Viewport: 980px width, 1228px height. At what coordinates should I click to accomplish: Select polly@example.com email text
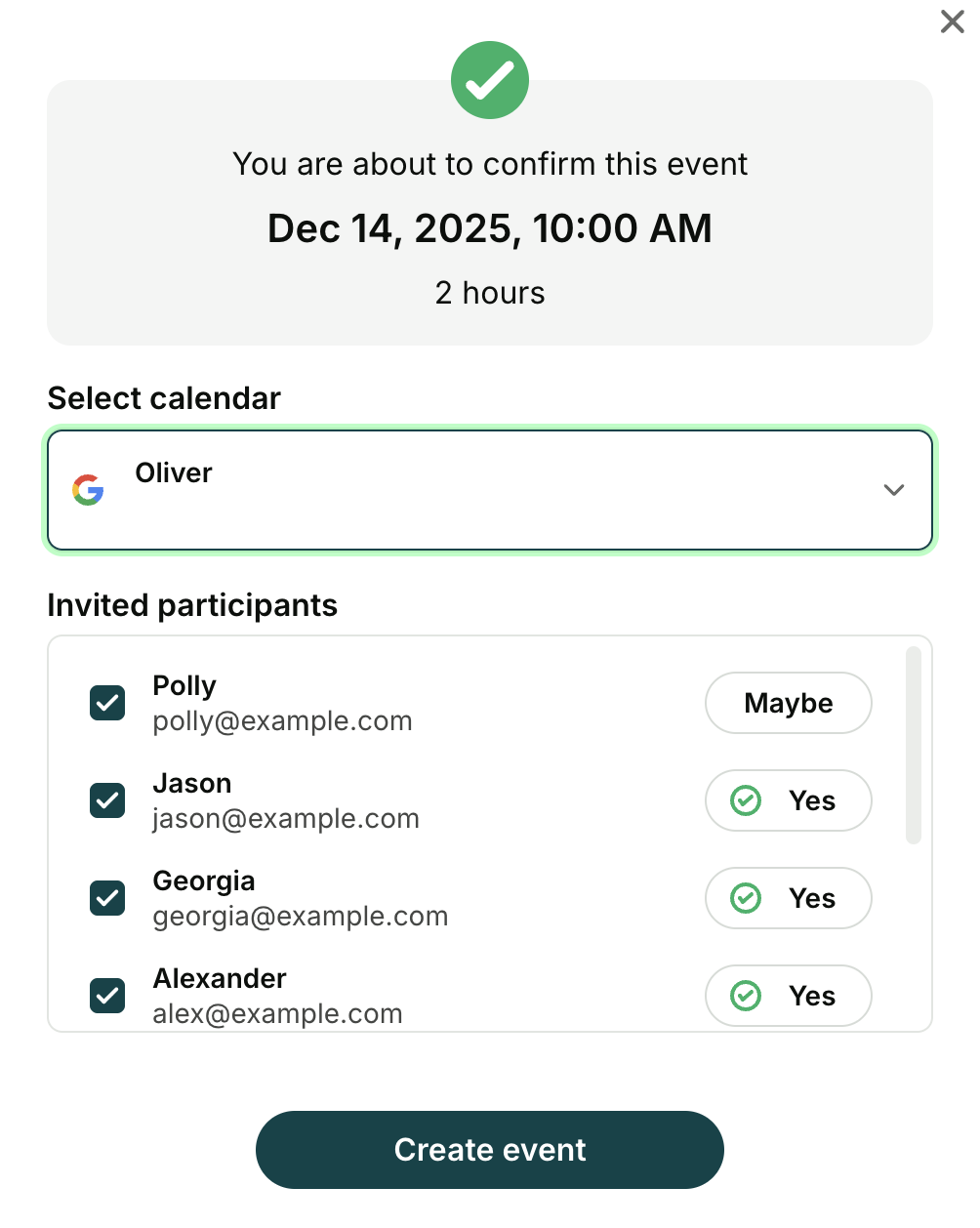pos(282,721)
